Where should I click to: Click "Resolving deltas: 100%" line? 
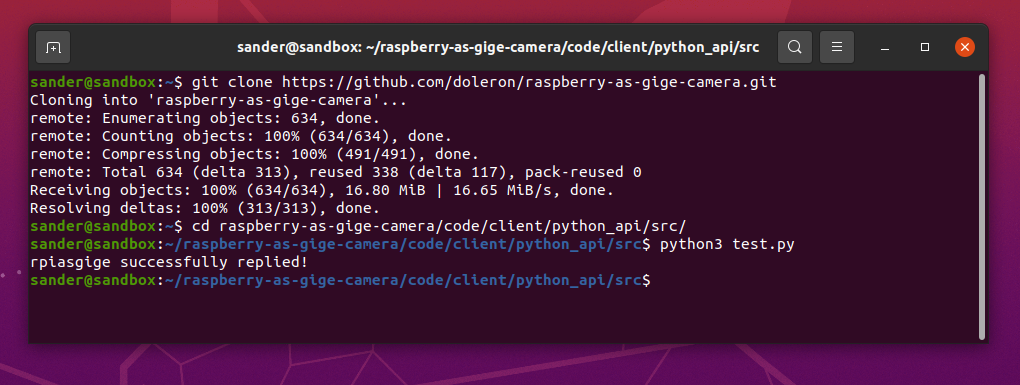pos(205,209)
